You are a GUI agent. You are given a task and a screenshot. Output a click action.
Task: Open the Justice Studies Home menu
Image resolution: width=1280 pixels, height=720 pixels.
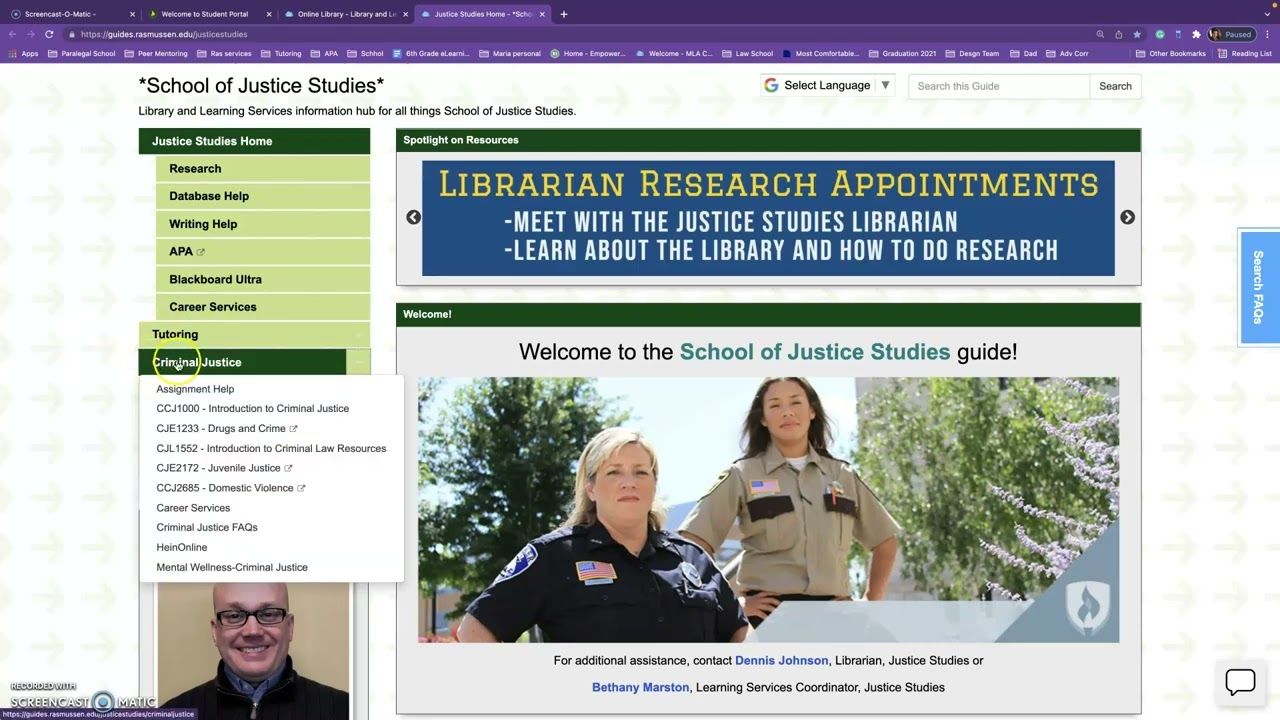click(x=254, y=141)
